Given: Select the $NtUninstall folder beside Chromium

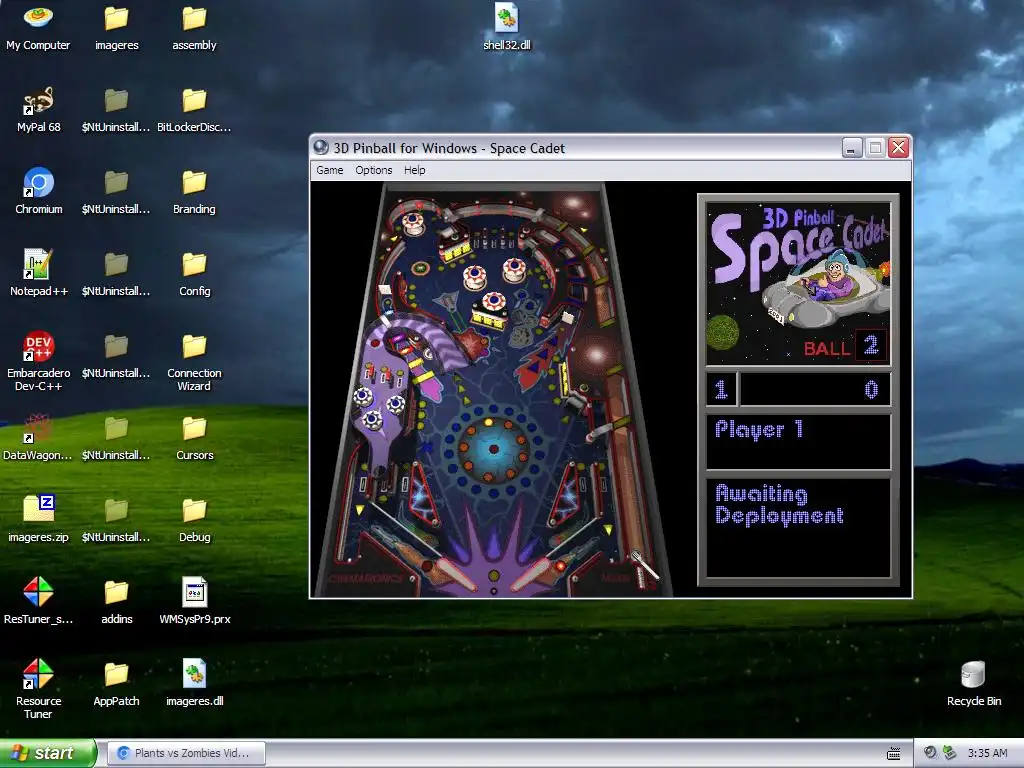Looking at the screenshot, I should (x=116, y=192).
